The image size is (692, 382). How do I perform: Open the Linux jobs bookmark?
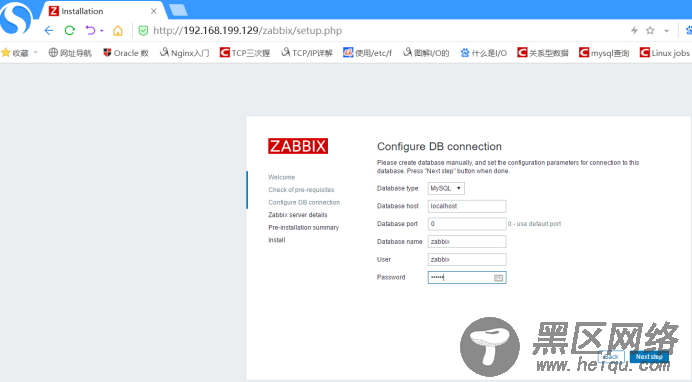click(664, 53)
